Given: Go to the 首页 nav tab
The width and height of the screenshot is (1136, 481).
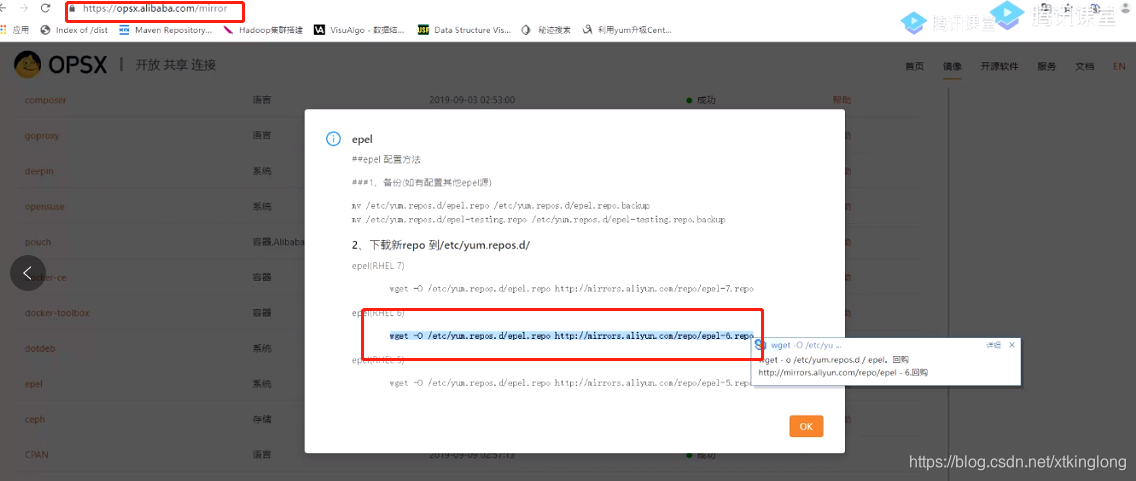Looking at the screenshot, I should 914,66.
